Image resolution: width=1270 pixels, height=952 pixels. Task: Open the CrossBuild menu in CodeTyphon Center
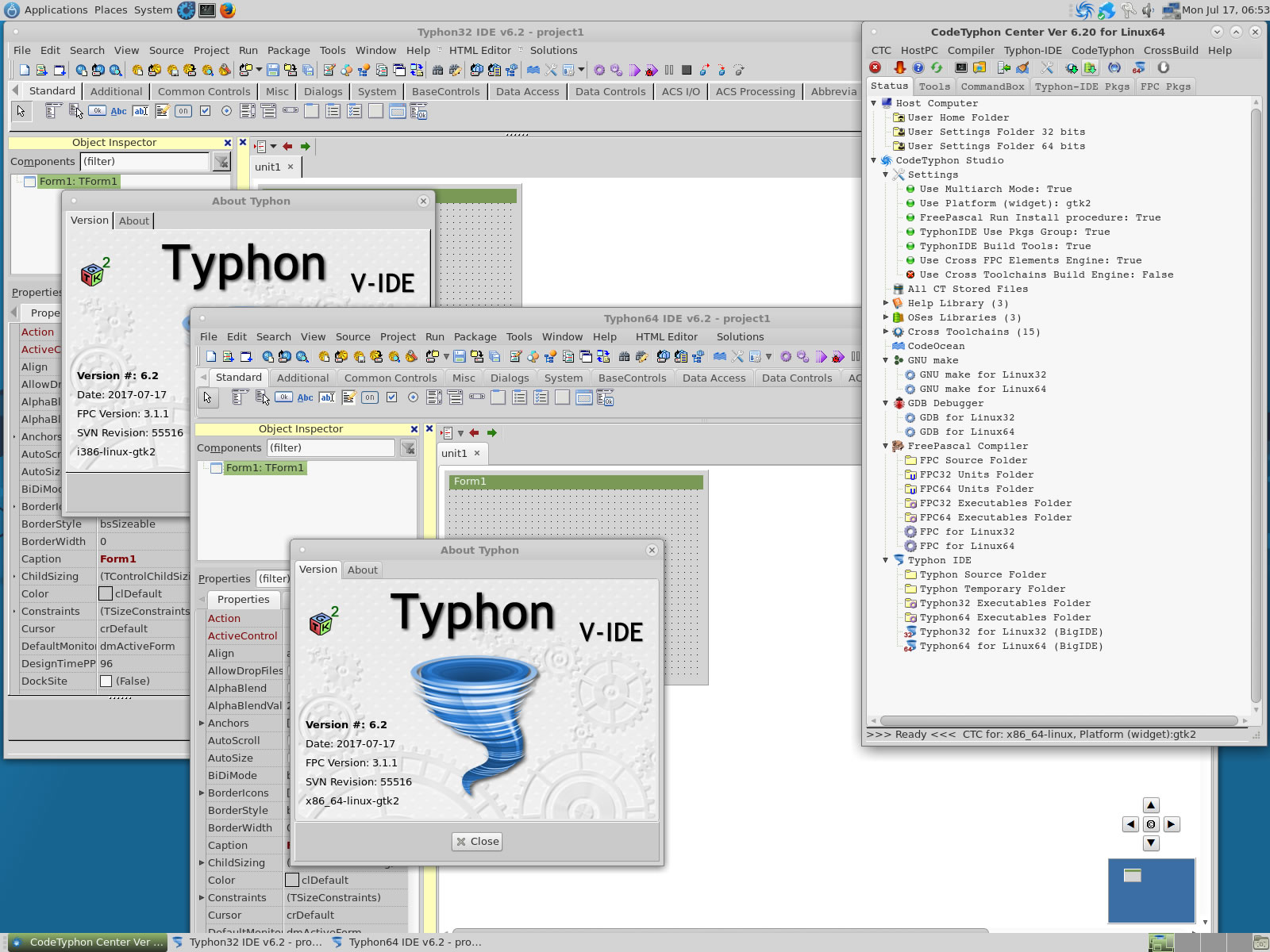pyautogui.click(x=1171, y=50)
